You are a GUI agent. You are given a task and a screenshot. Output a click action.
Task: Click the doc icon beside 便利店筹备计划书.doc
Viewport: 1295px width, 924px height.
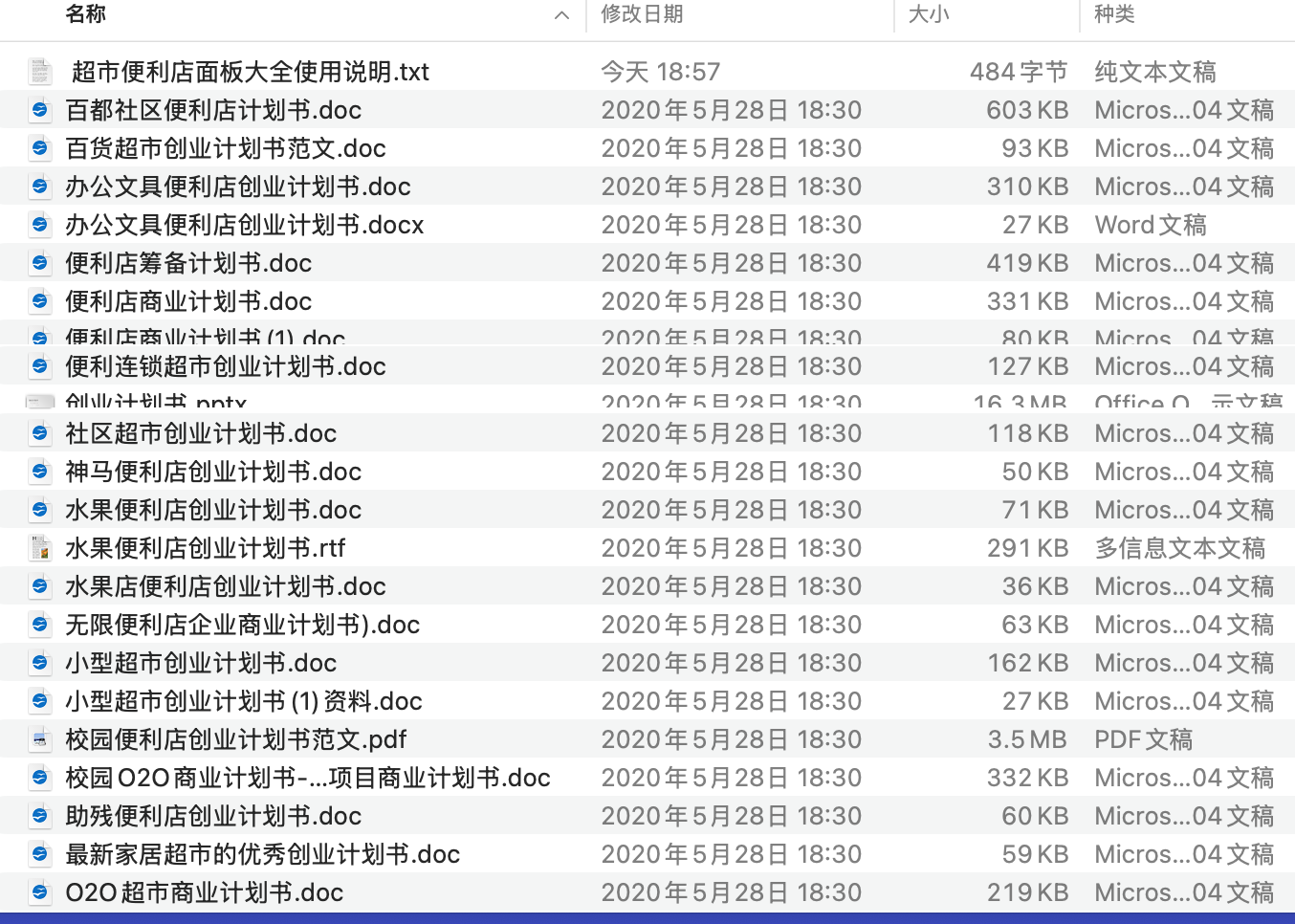pos(40,263)
